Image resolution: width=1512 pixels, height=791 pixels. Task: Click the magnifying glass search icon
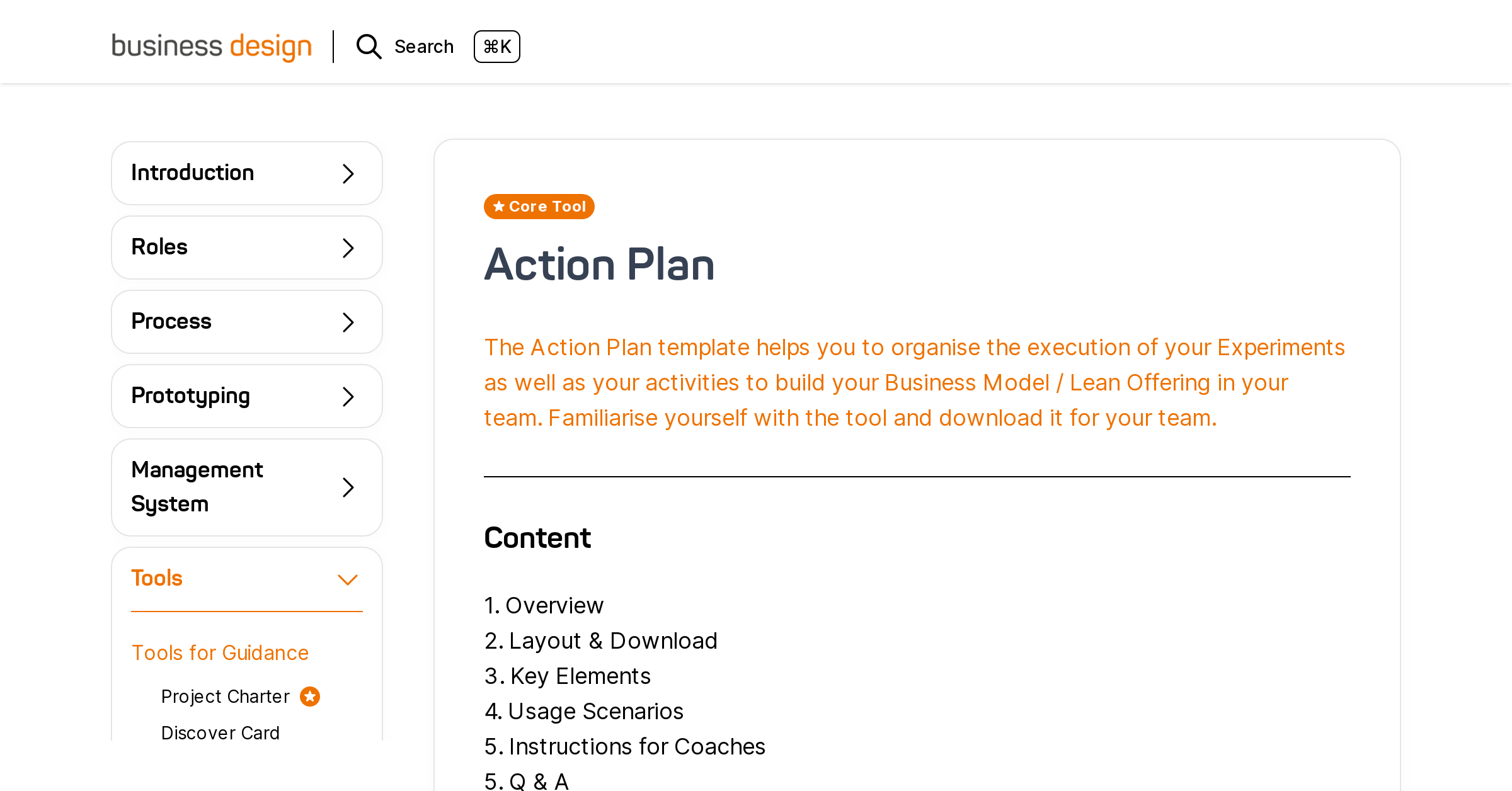pos(369,47)
